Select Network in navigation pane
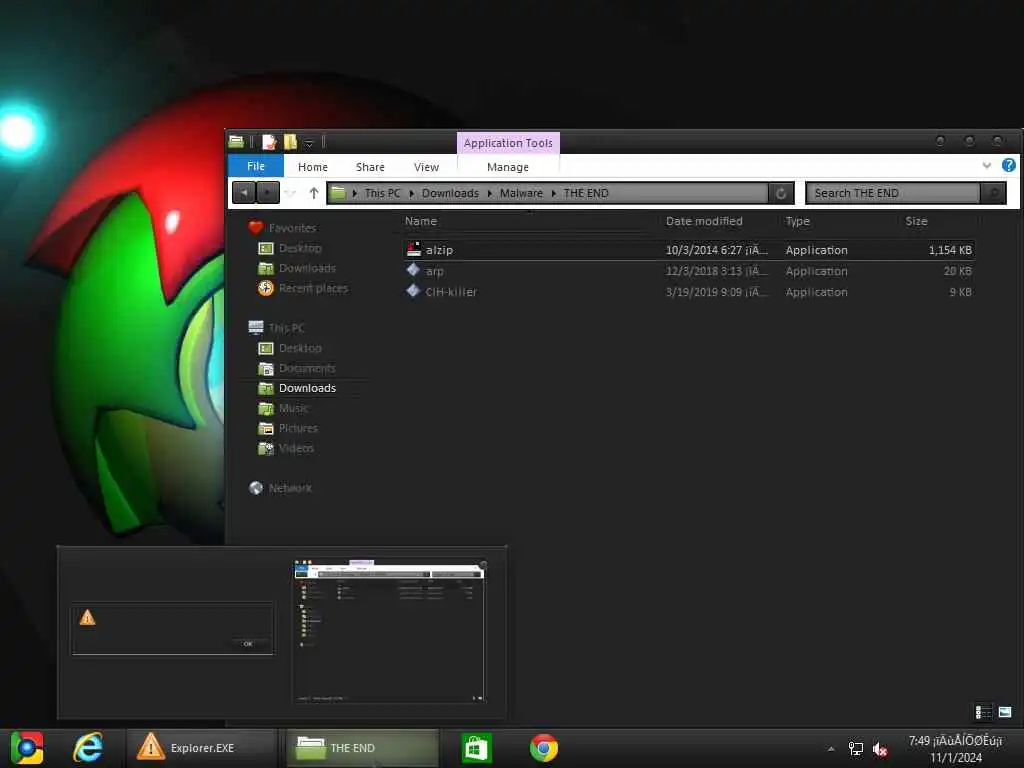Viewport: 1024px width, 768px height. (x=290, y=488)
